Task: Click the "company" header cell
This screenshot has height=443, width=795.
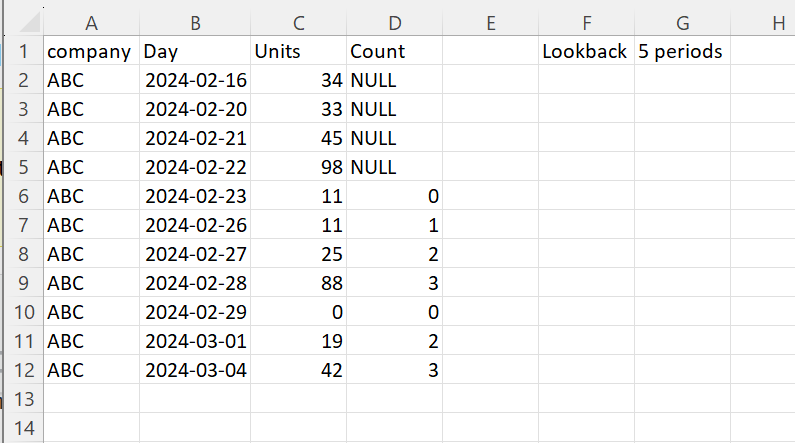Action: tap(90, 52)
